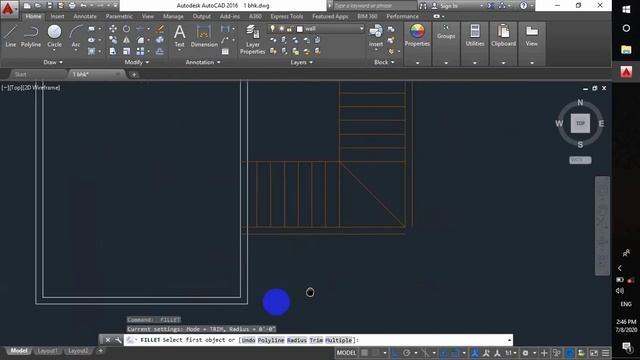Toggle snap mode in status bar

(x=376, y=353)
